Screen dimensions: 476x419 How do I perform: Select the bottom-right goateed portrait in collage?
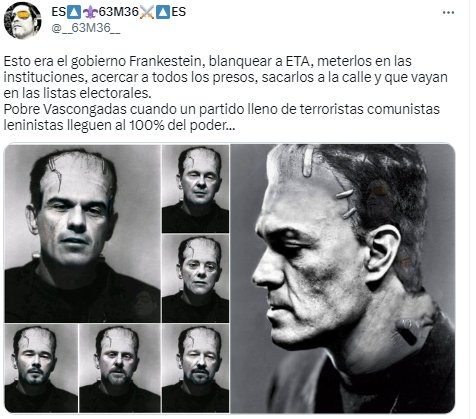[x=195, y=368]
